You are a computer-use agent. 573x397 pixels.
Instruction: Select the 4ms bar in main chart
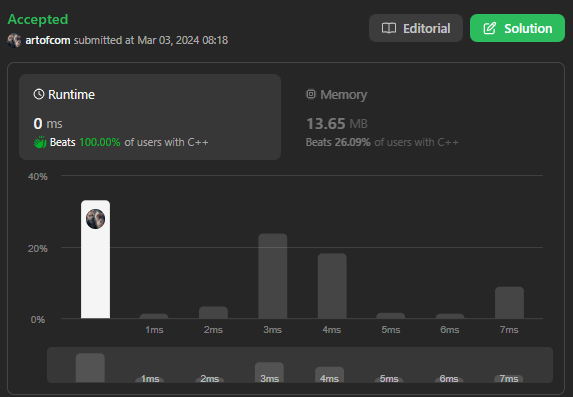tap(332, 286)
